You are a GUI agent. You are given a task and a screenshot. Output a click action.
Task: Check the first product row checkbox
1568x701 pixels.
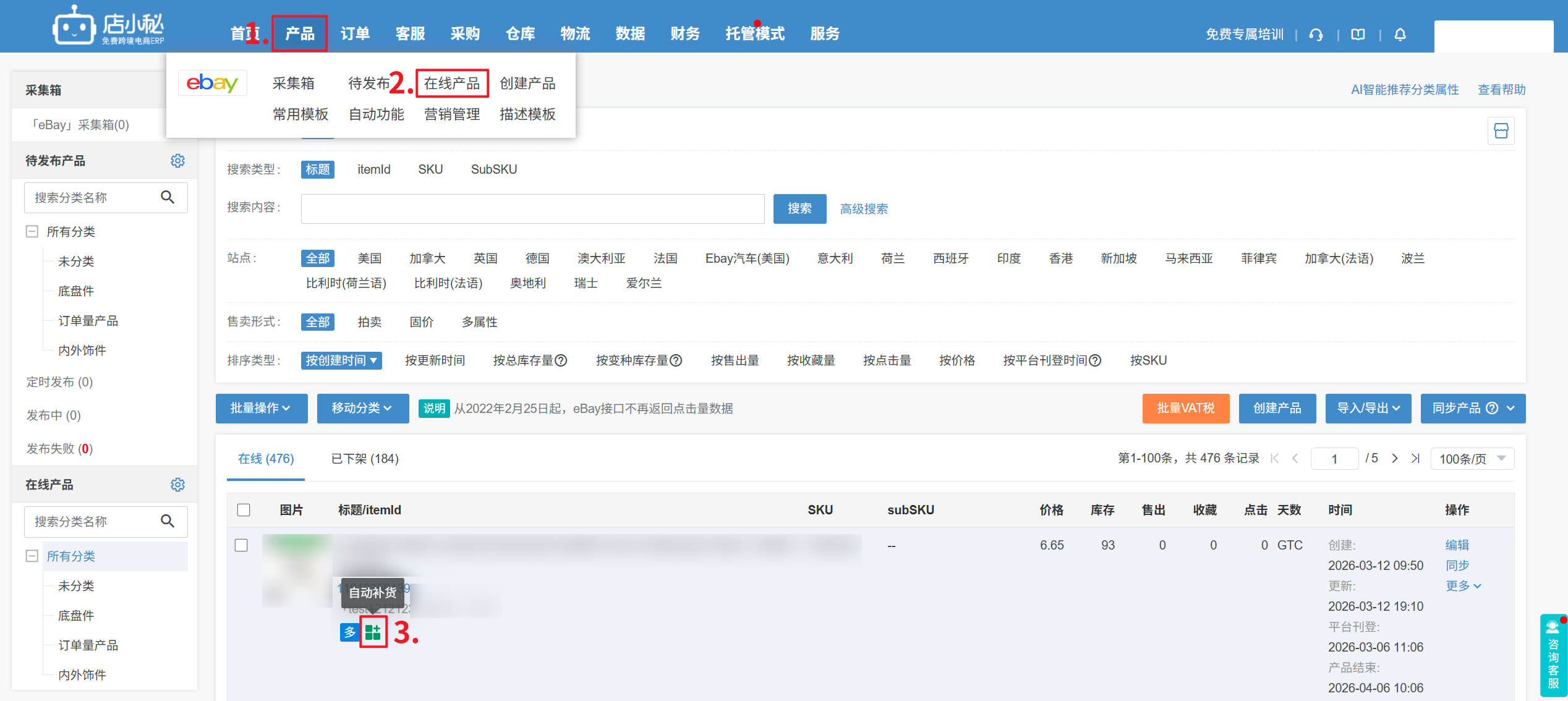242,545
